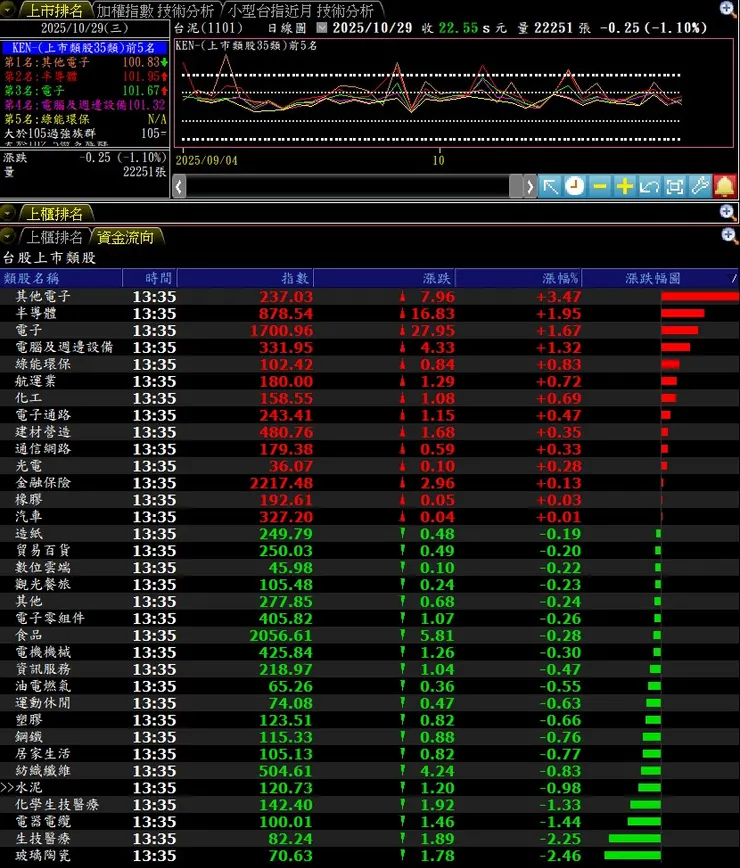Click the gray chart scrollbar thumb

pos(516,187)
